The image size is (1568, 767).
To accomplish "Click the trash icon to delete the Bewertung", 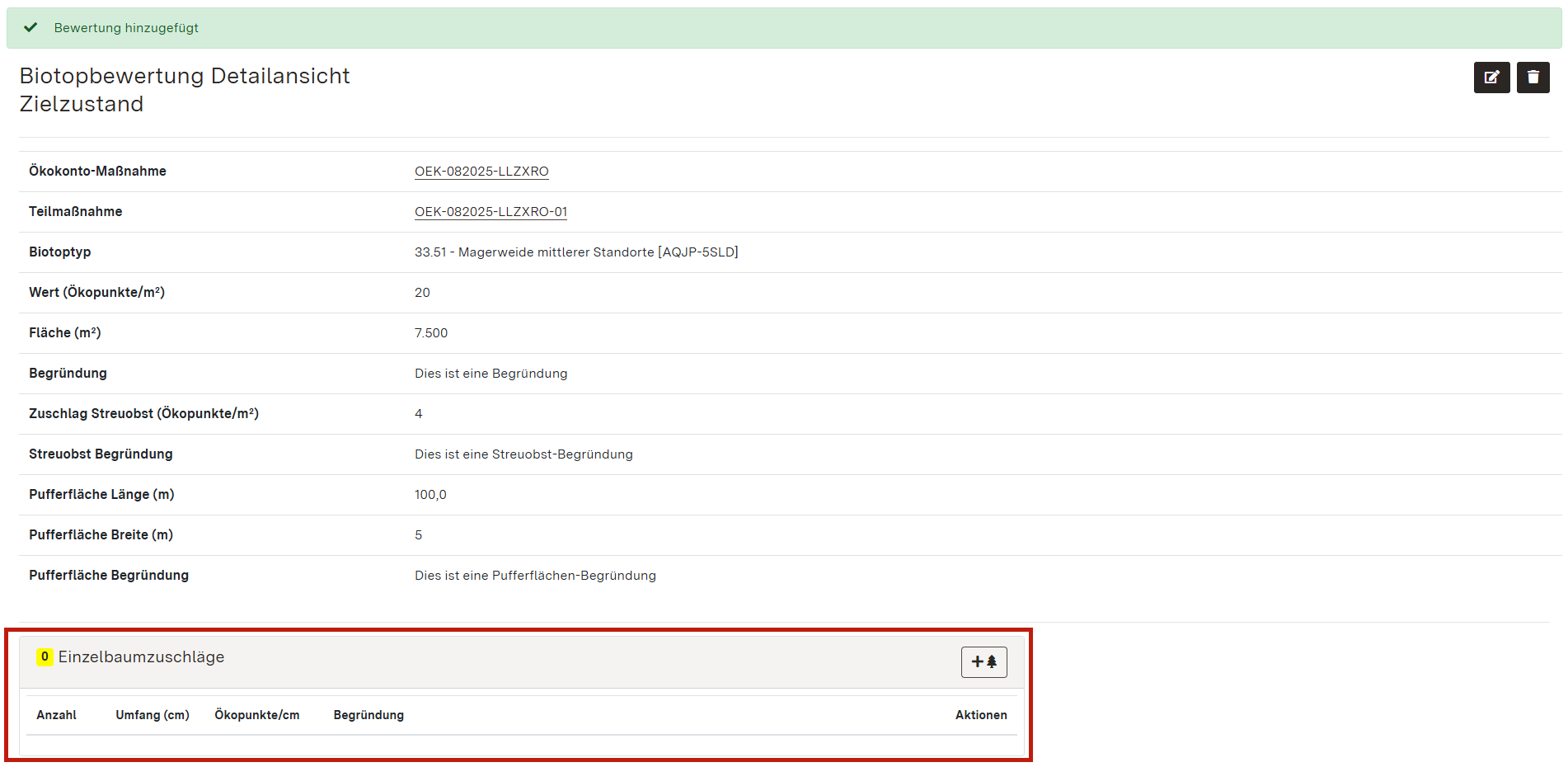I will [x=1533, y=78].
